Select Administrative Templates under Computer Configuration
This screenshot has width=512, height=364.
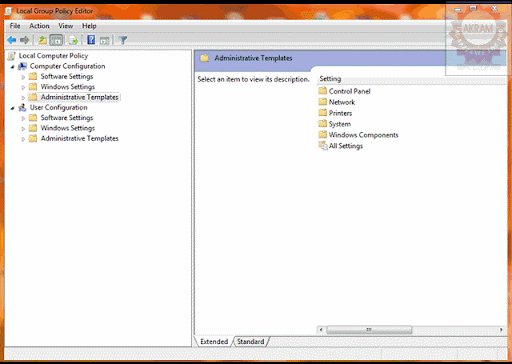pyautogui.click(x=79, y=97)
